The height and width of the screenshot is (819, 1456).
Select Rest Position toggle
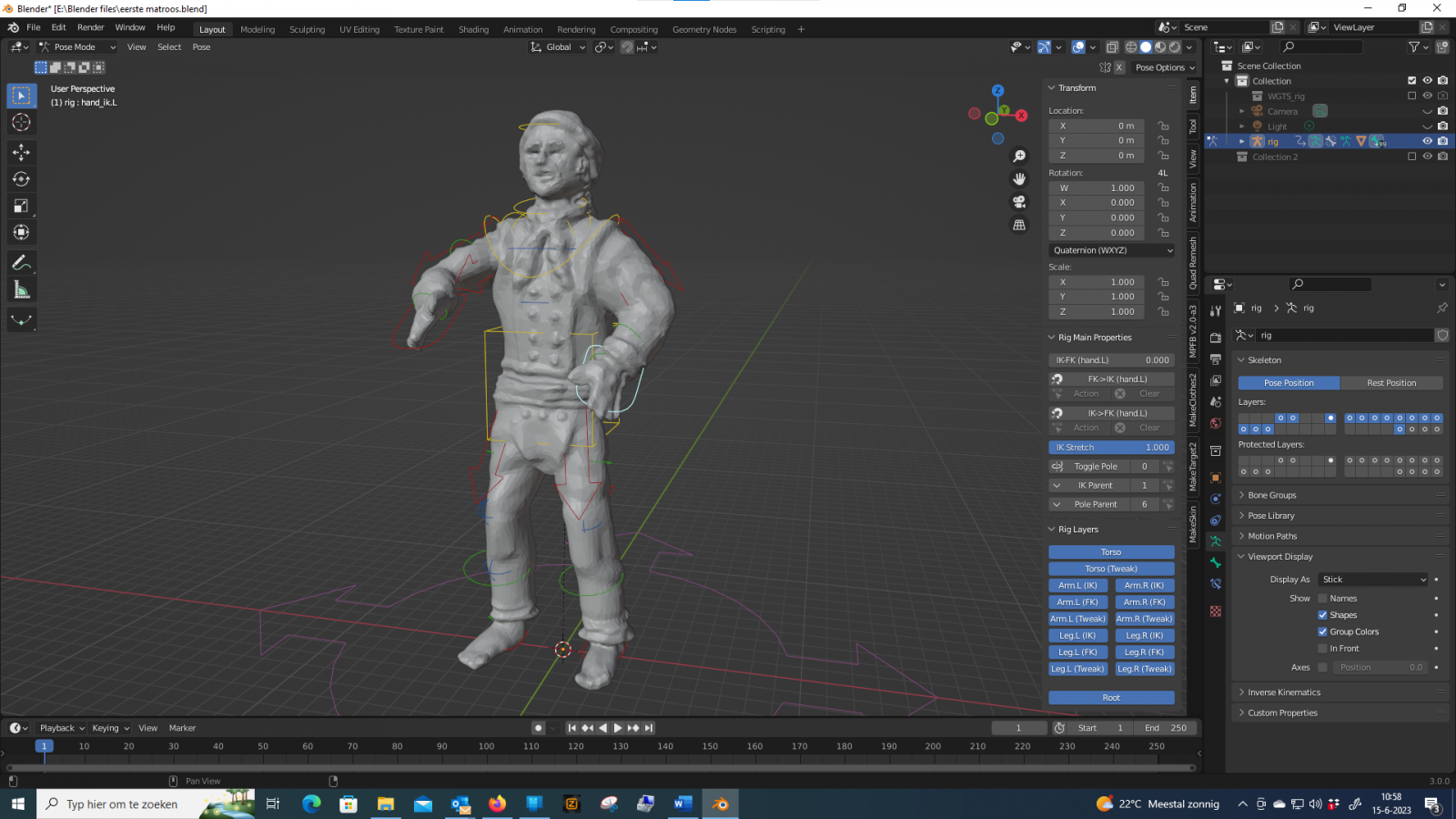(x=1391, y=383)
